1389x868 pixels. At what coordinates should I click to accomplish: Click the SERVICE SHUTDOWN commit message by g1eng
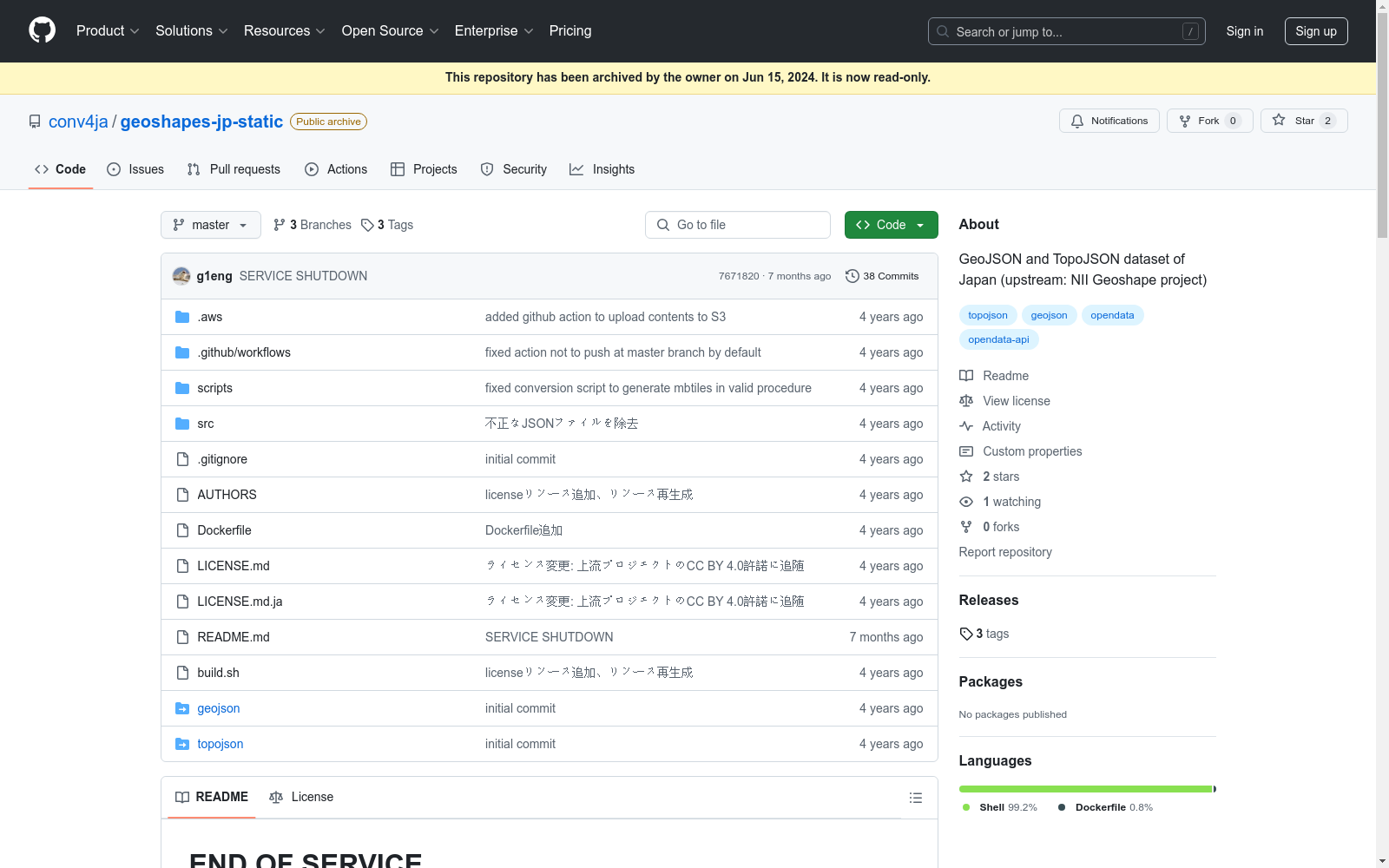point(303,276)
